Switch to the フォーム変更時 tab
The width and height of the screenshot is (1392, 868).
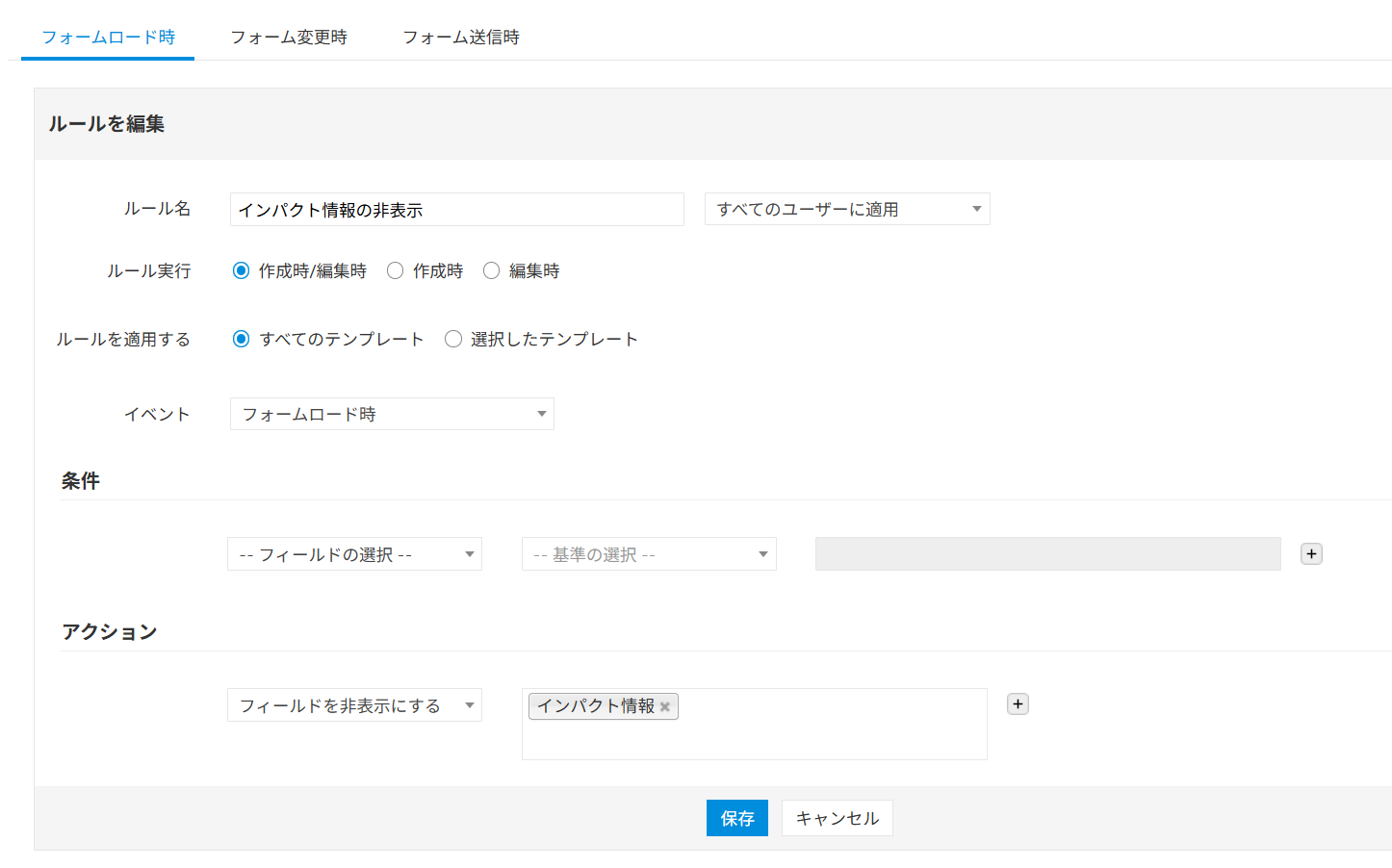click(289, 38)
